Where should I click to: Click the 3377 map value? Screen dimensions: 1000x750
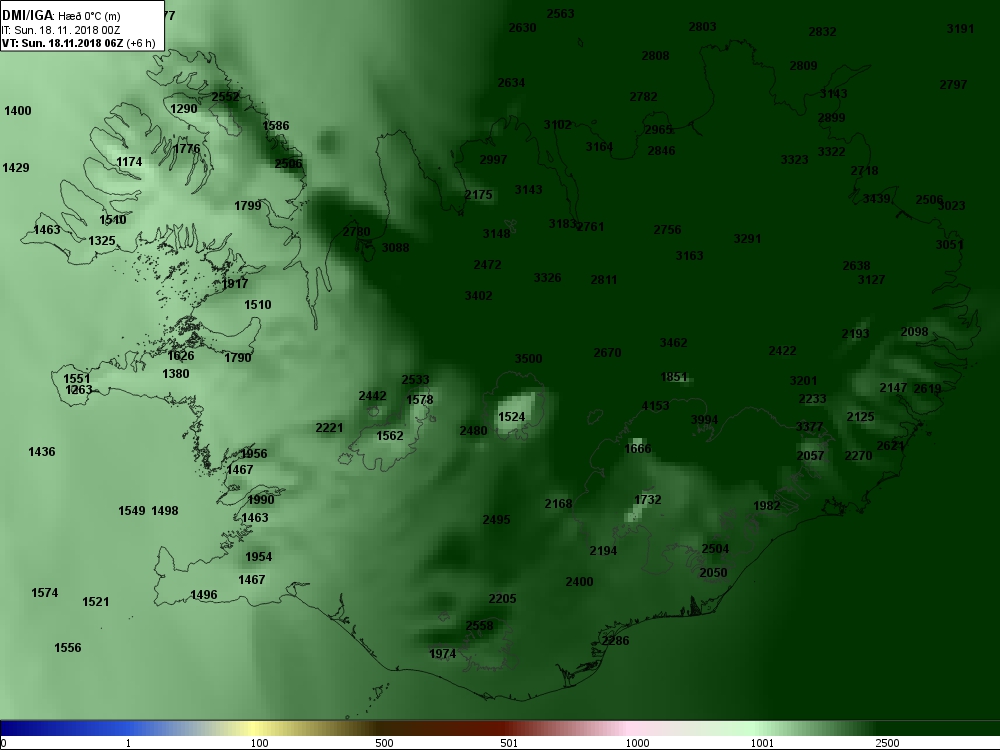pos(809,426)
